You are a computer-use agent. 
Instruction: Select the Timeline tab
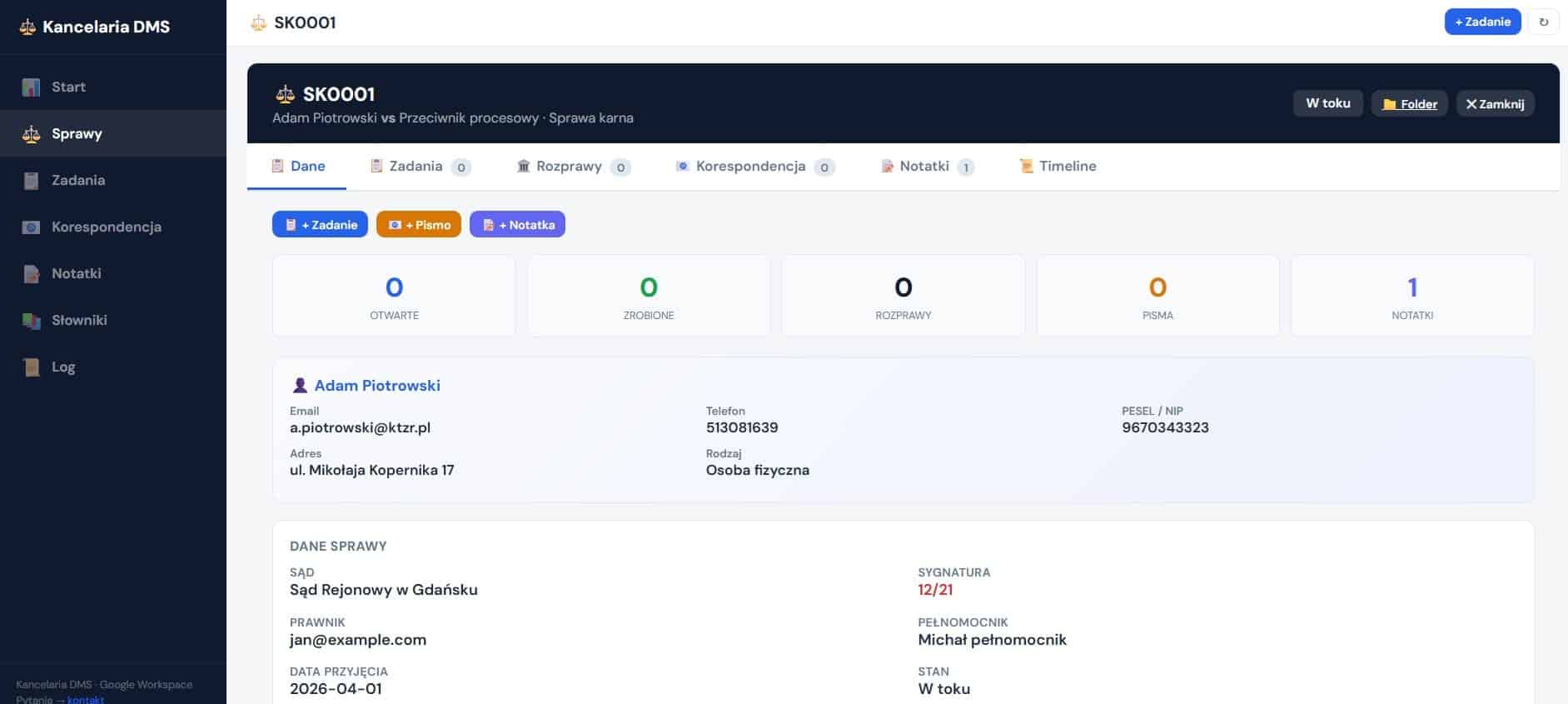[x=1058, y=167]
